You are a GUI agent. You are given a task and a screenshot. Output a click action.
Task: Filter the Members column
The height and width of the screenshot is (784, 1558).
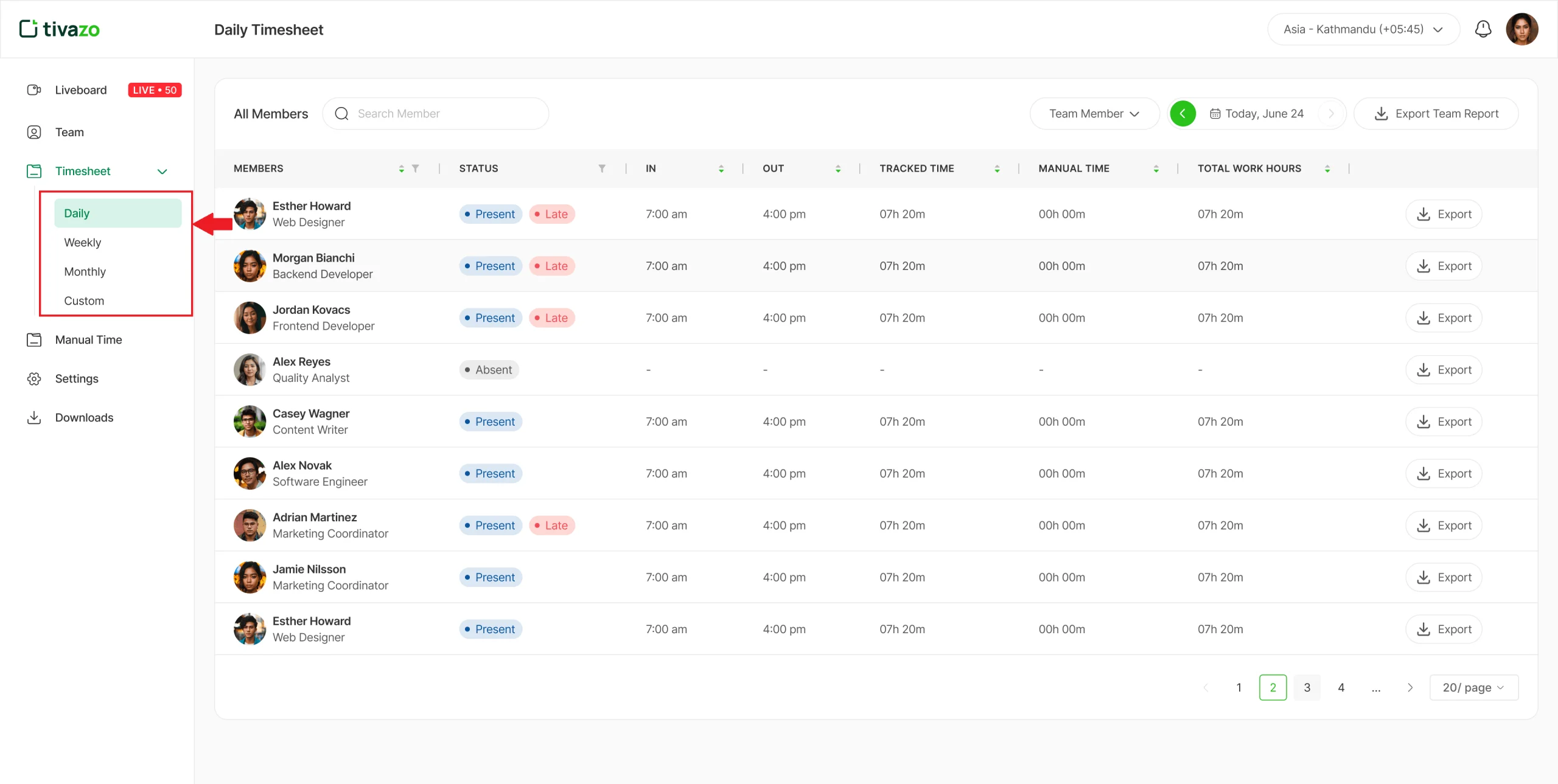pos(415,168)
